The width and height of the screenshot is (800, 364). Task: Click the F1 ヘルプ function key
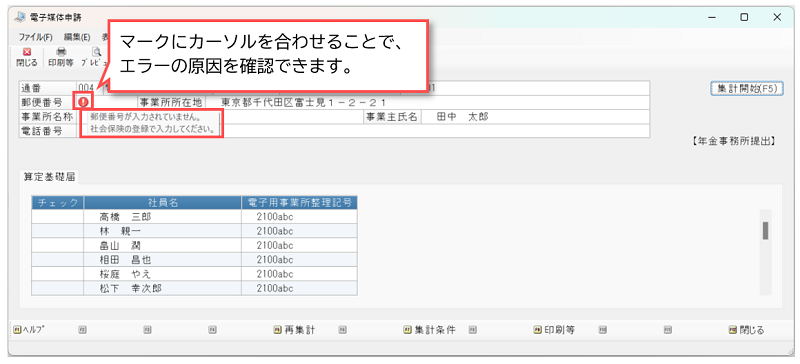tap(29, 330)
